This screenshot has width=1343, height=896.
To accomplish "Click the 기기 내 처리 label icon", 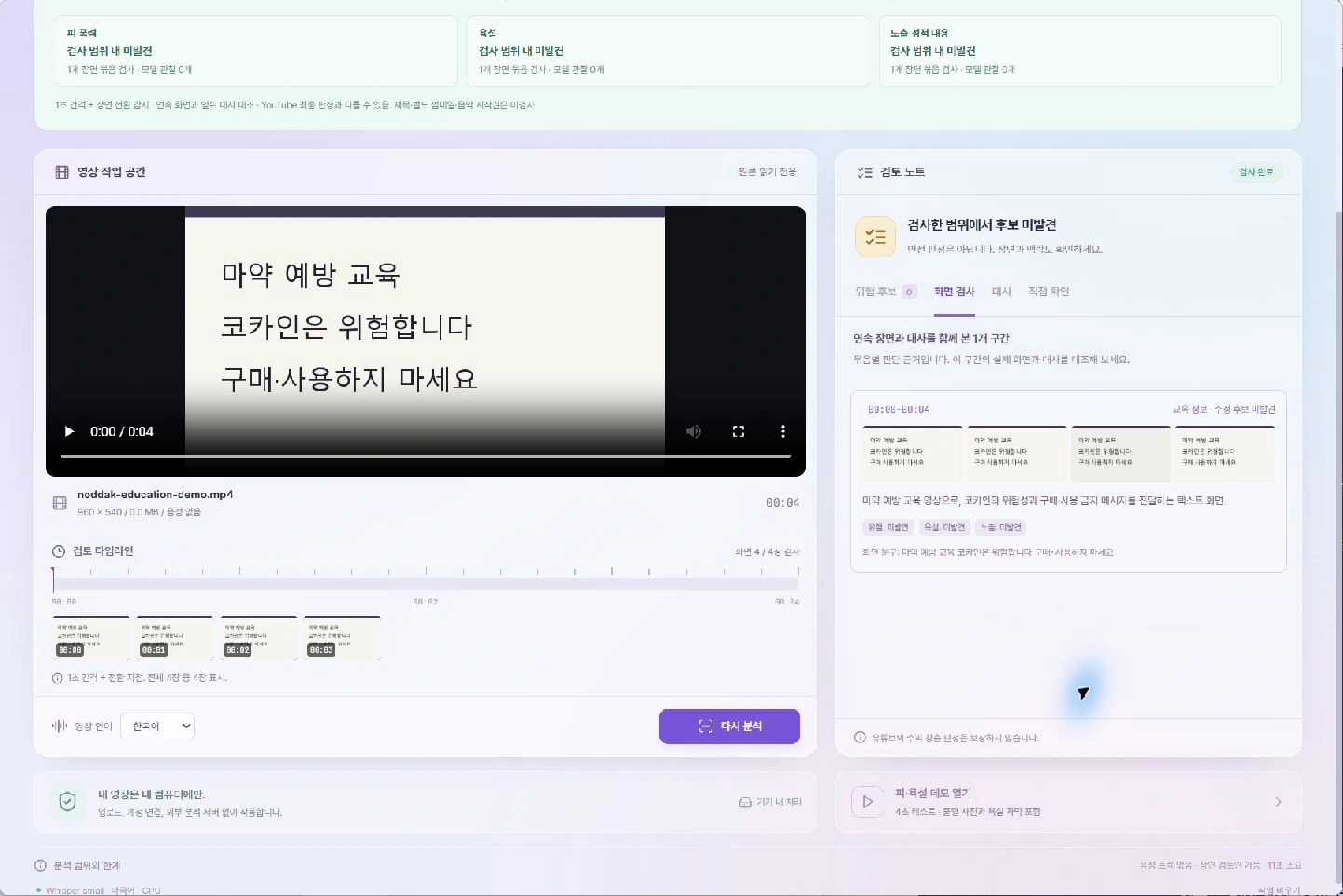I will [x=745, y=802].
